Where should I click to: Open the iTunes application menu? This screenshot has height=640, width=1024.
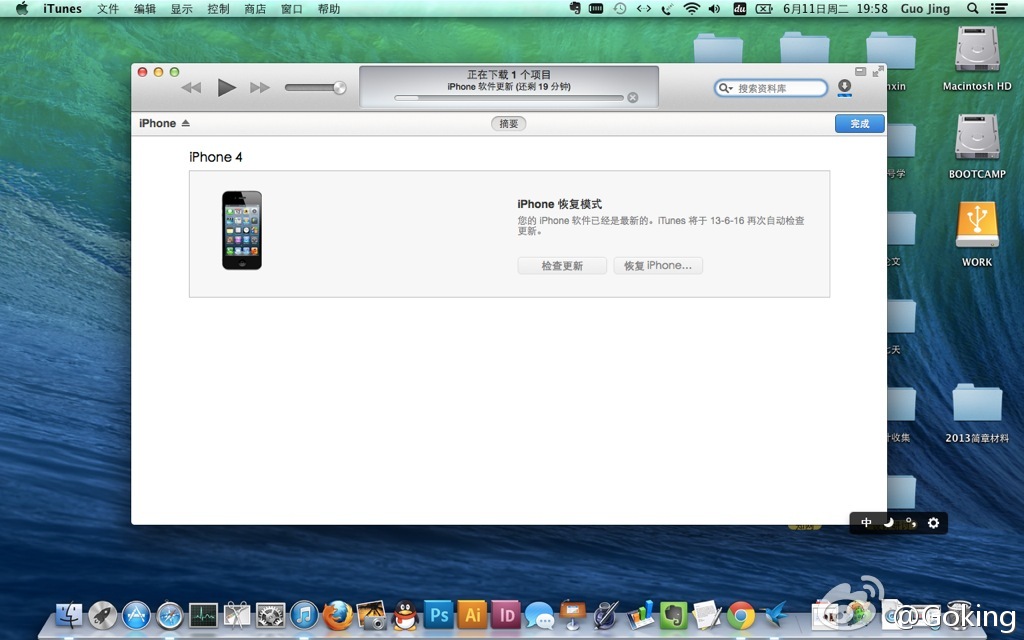coord(63,8)
